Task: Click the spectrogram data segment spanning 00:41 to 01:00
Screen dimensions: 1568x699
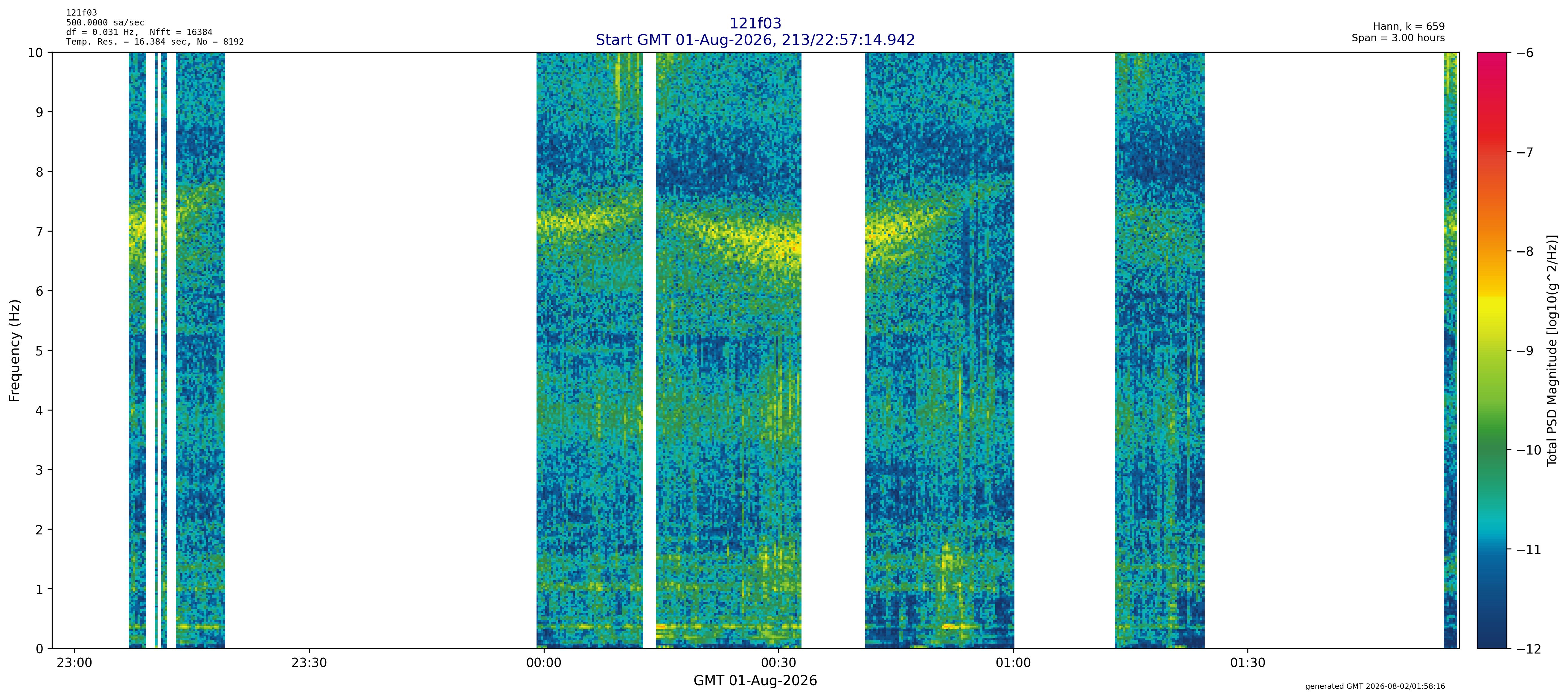Action: click(x=939, y=350)
